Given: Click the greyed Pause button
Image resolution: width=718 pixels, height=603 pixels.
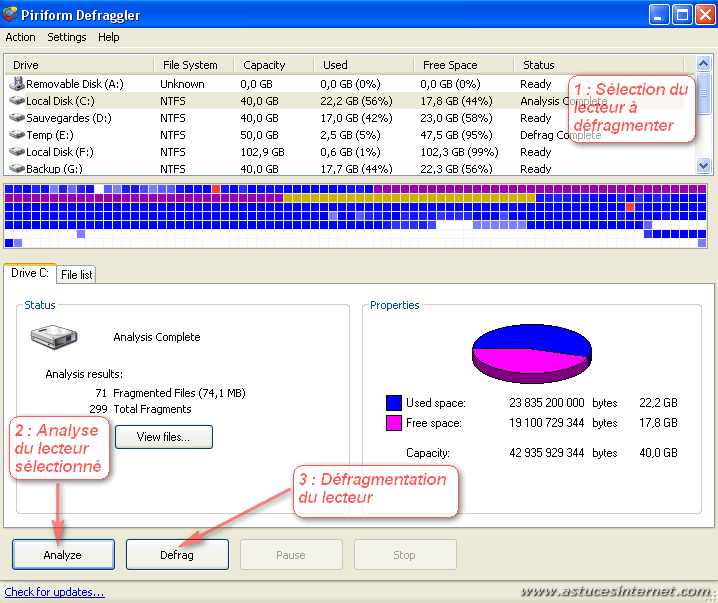Looking at the screenshot, I should (x=291, y=554).
